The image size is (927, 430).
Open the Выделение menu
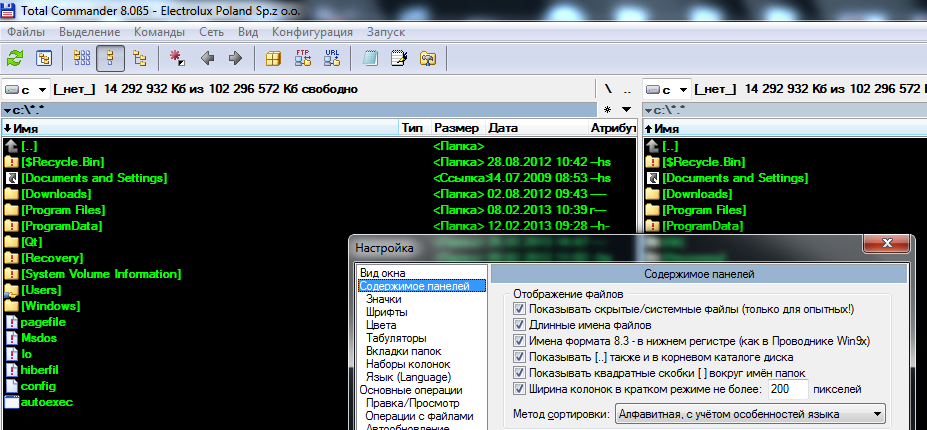point(90,32)
